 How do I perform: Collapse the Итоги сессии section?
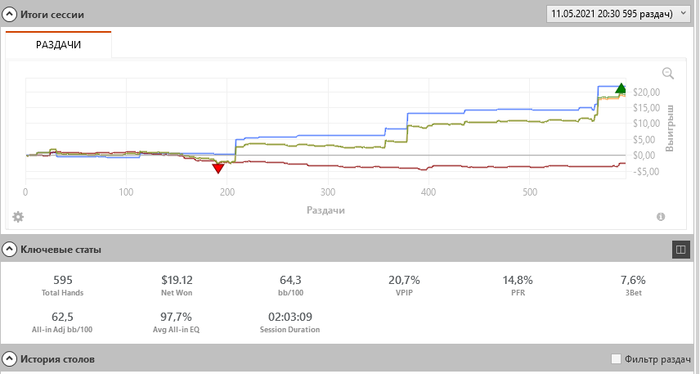9,15
